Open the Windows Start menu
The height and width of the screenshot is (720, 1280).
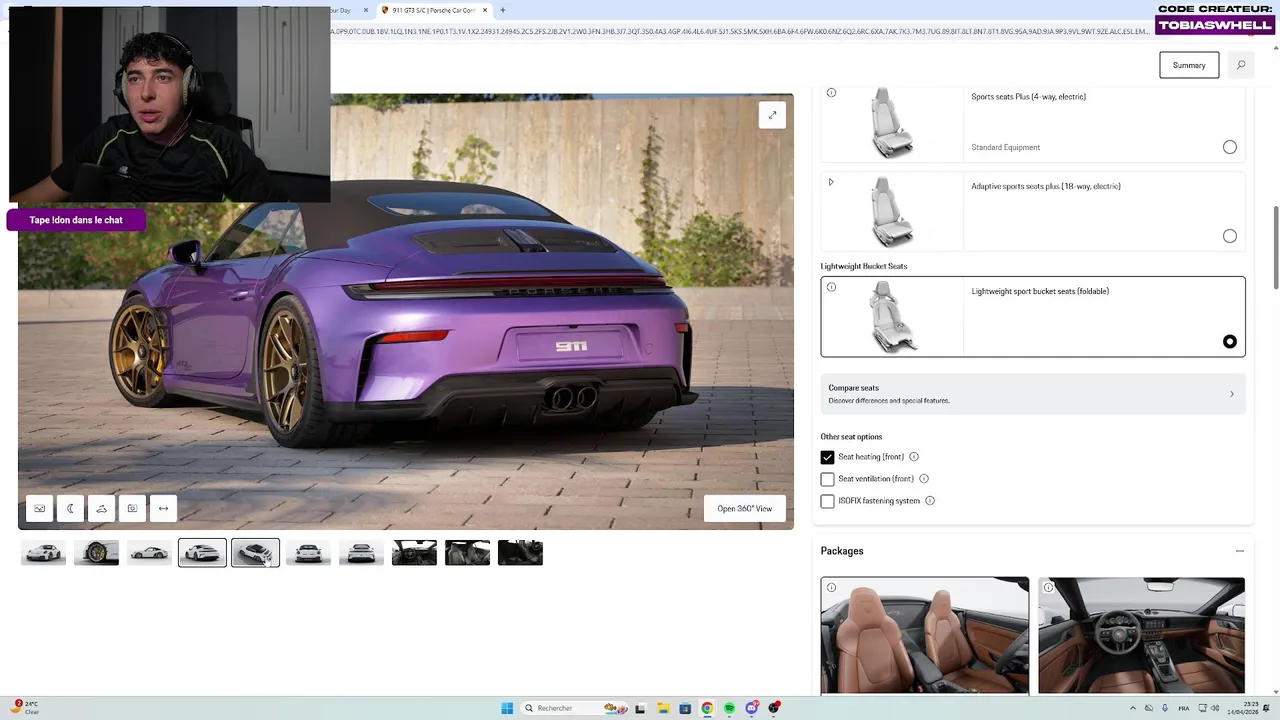(x=507, y=708)
